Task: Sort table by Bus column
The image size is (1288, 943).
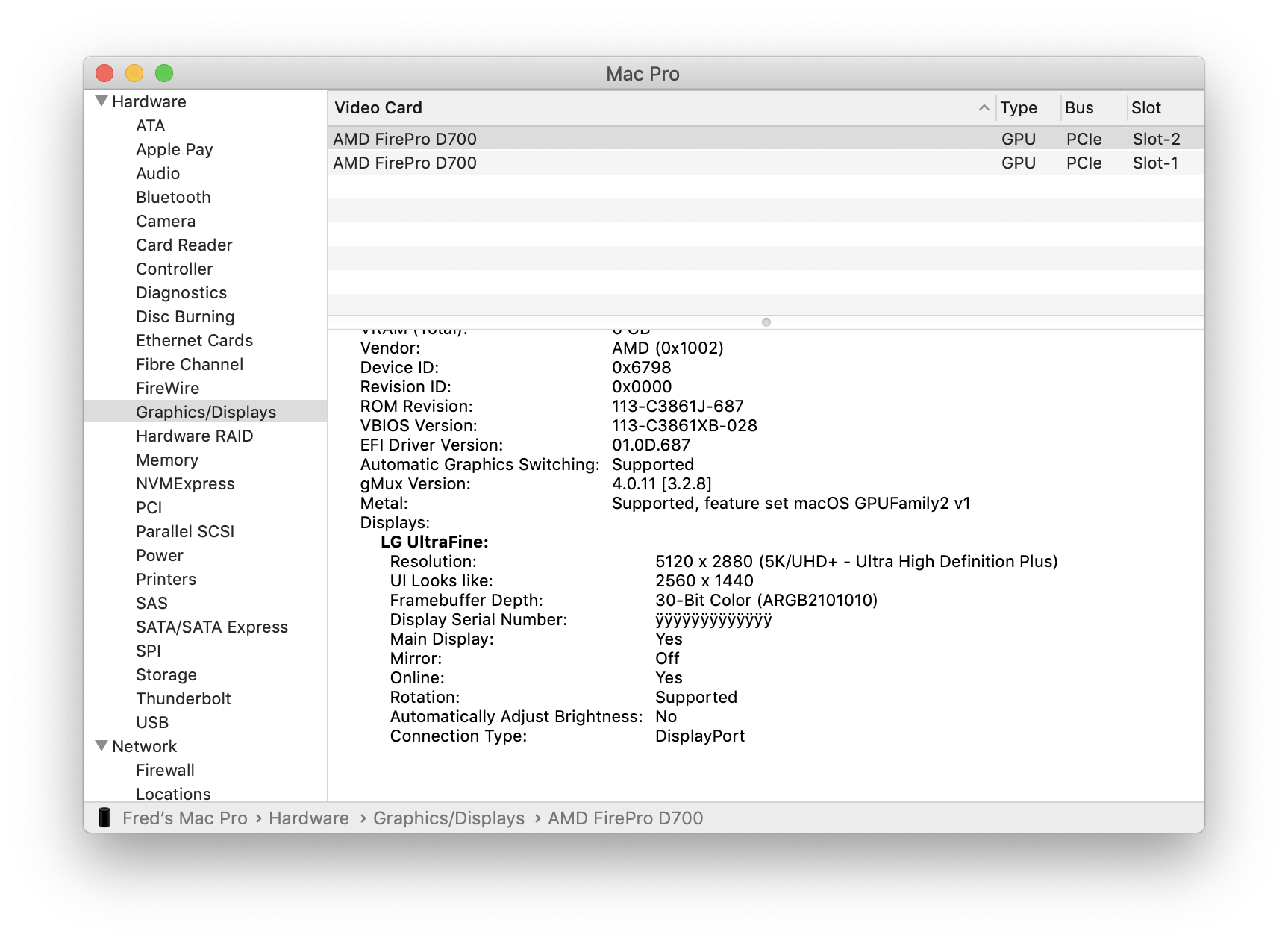Action: 1079,107
